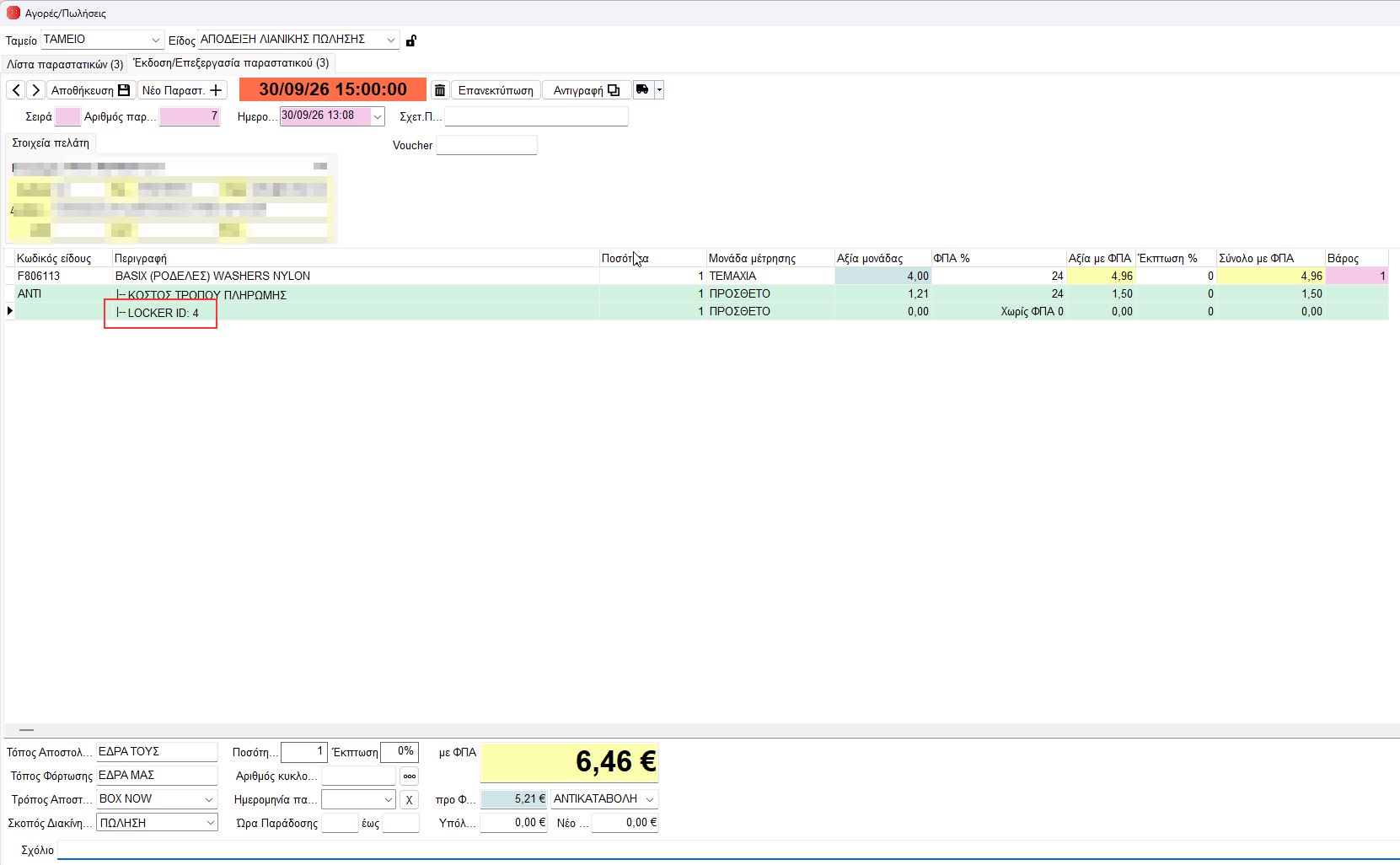Create new document with Νέο Παραστ.
The height and width of the screenshot is (865, 1400).
182,90
